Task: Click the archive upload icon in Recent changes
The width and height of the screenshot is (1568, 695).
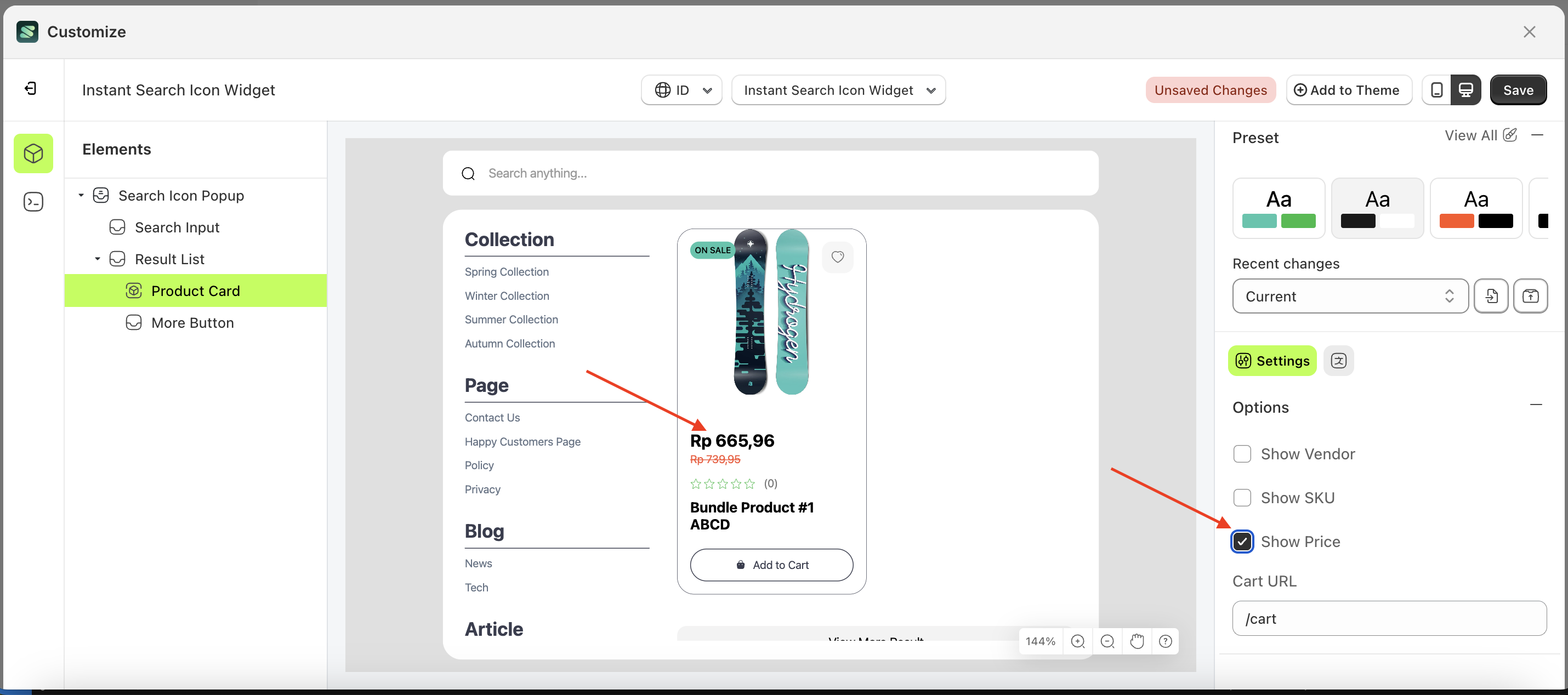Action: [x=1531, y=296]
